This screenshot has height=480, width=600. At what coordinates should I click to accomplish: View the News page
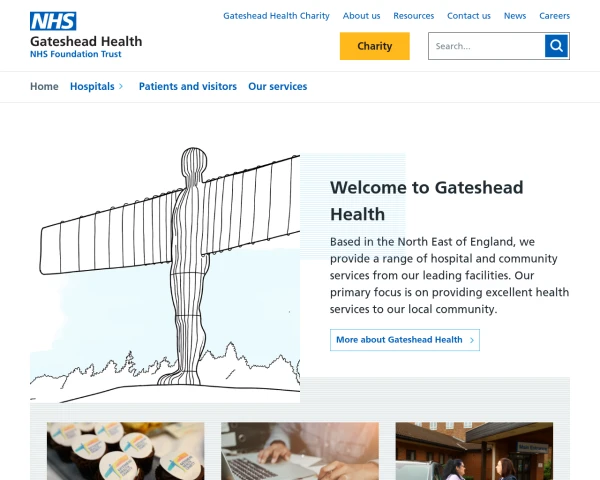[515, 16]
